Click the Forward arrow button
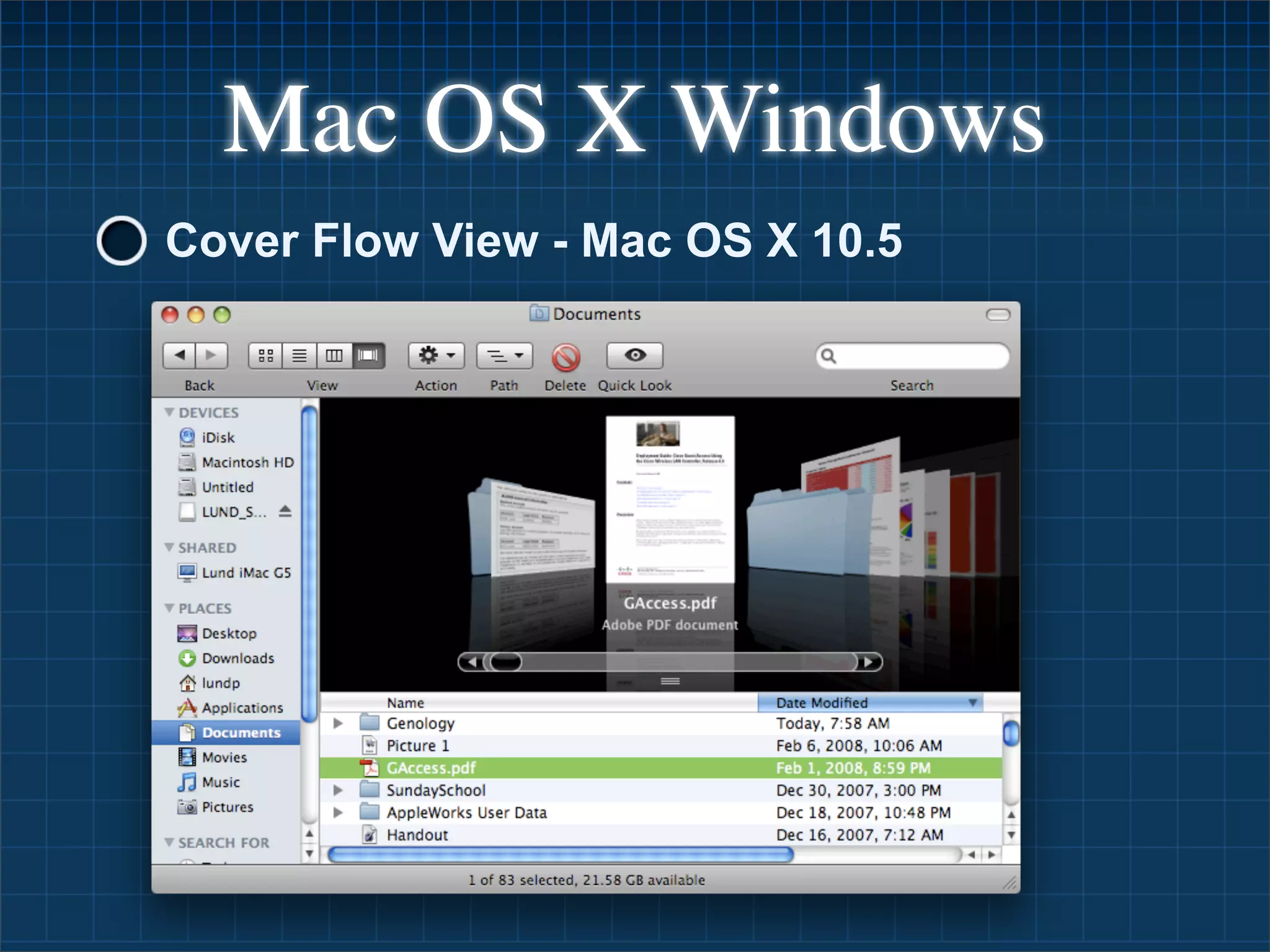Screen dimensions: 1270x952 pyautogui.click(x=211, y=355)
